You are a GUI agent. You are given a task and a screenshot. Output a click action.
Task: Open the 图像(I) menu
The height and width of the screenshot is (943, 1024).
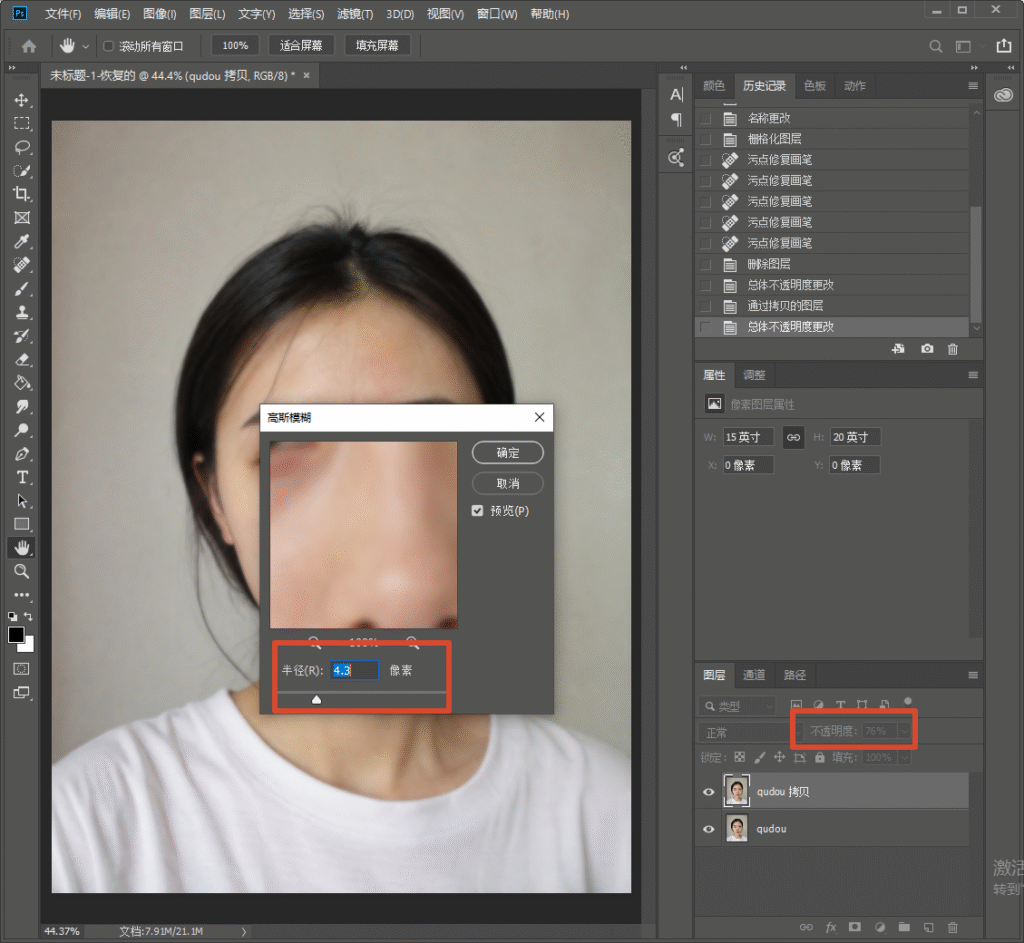(x=159, y=14)
